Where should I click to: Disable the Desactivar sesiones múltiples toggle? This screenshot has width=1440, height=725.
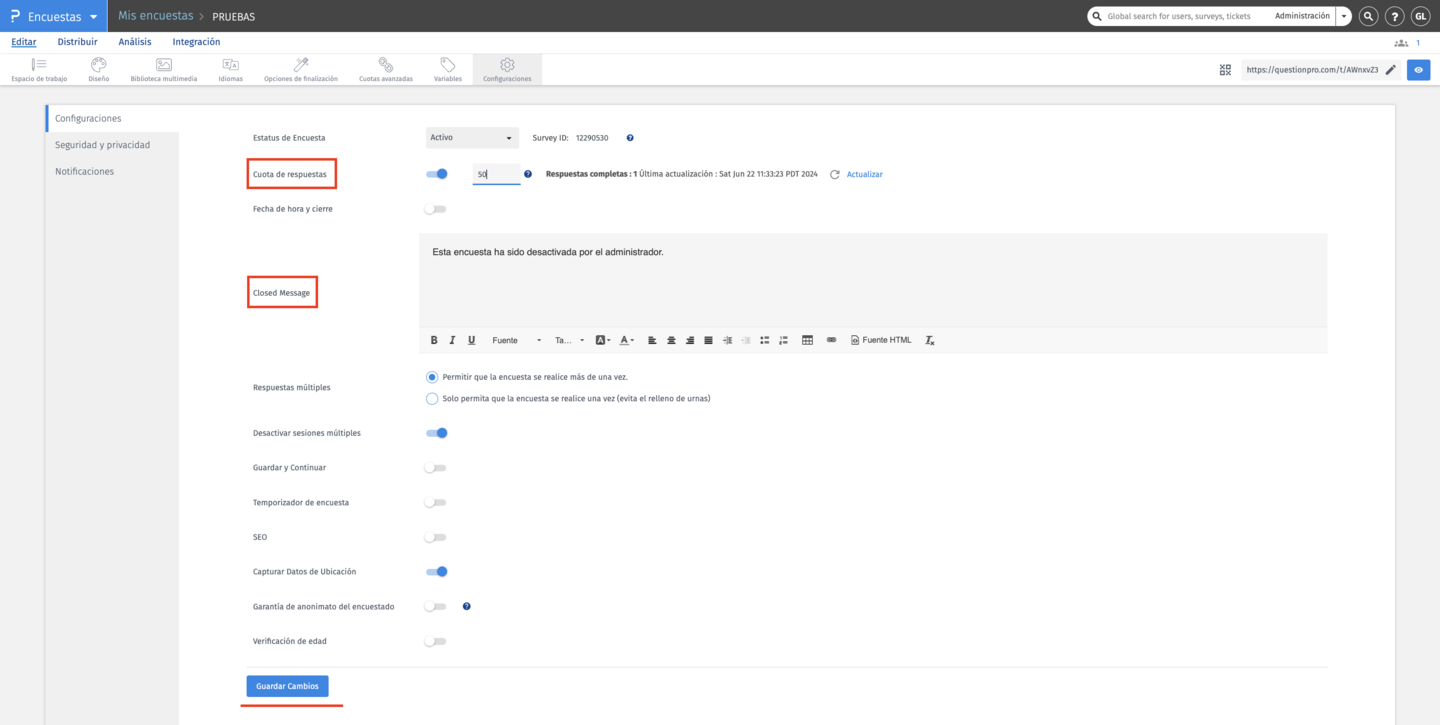[x=435, y=432]
